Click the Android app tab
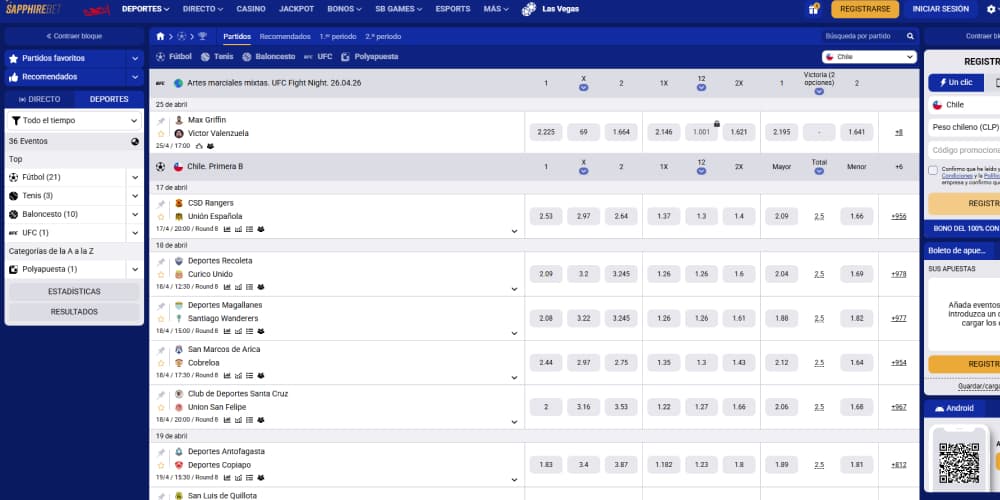 coord(955,408)
